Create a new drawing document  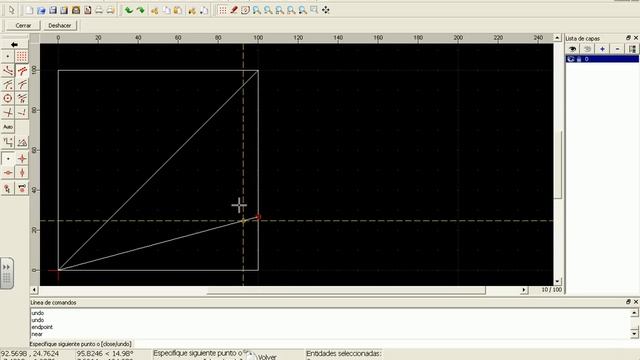29,10
